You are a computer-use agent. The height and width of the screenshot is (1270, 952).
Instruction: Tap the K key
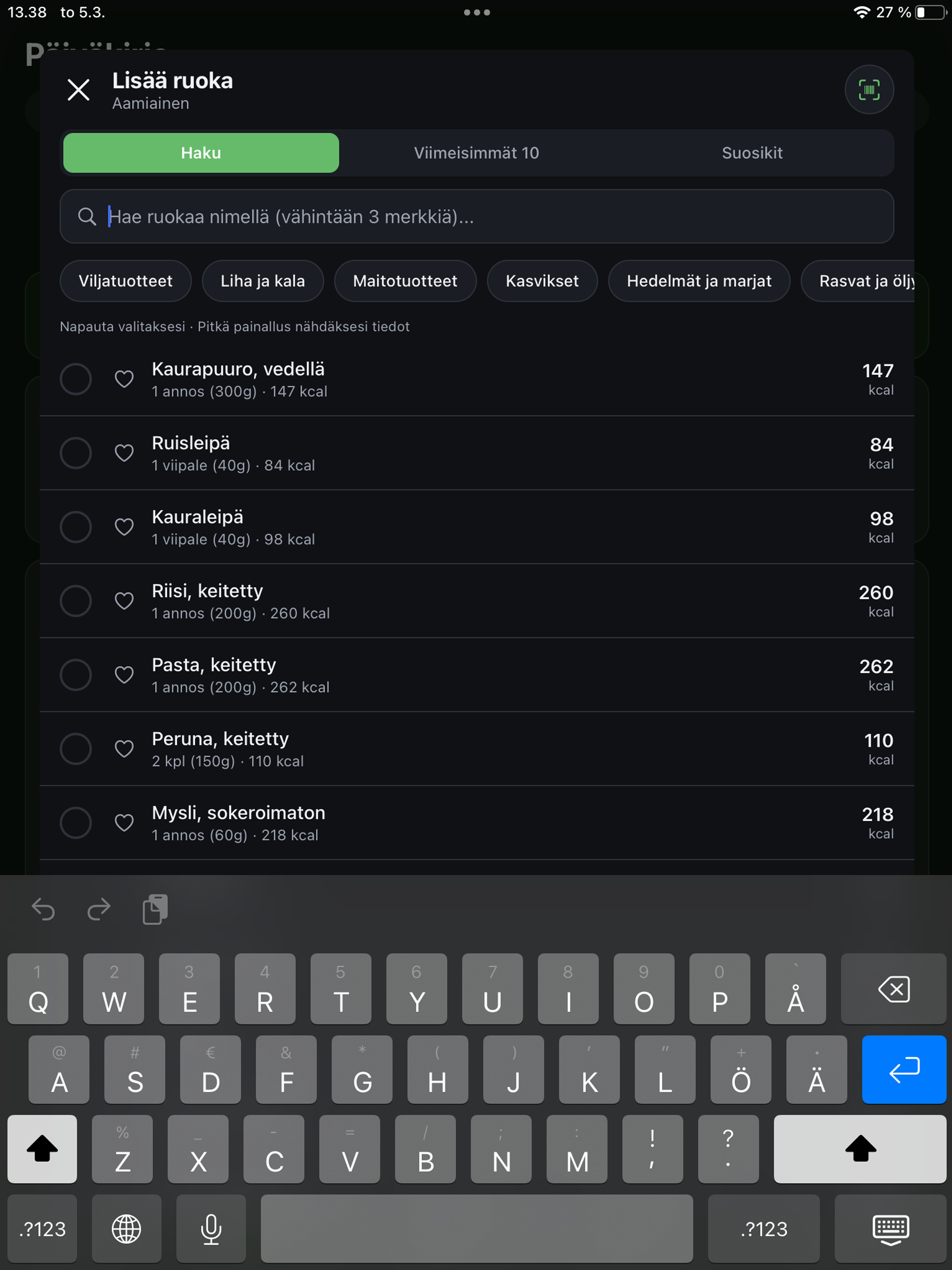point(589,1069)
